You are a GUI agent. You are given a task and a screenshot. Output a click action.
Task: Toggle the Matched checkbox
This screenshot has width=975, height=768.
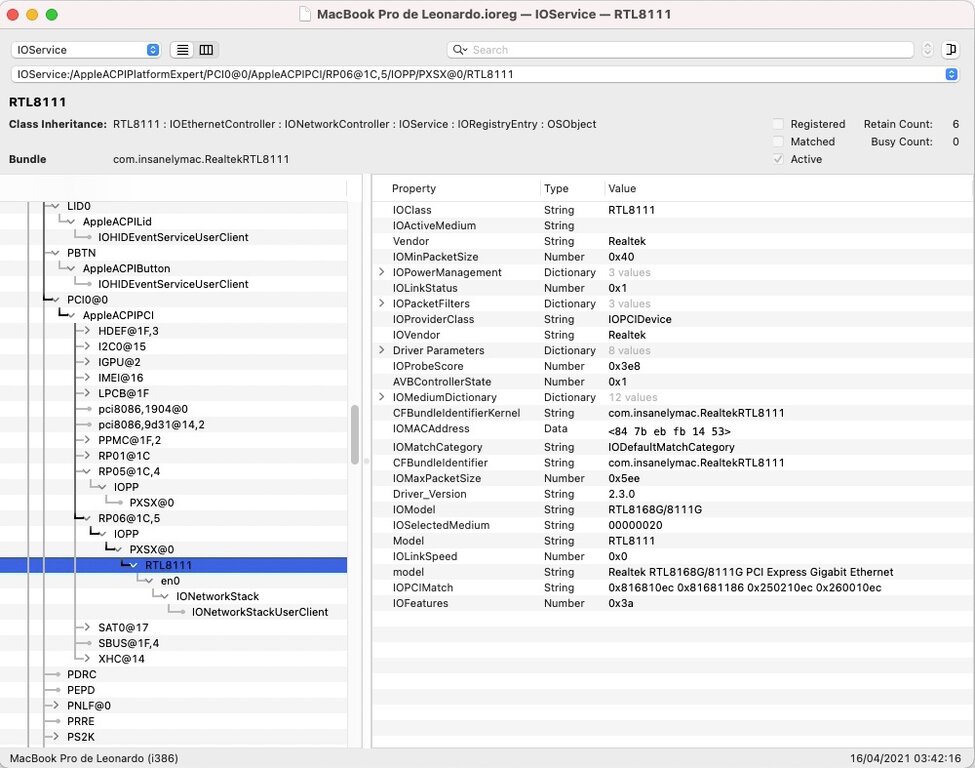tap(778, 141)
